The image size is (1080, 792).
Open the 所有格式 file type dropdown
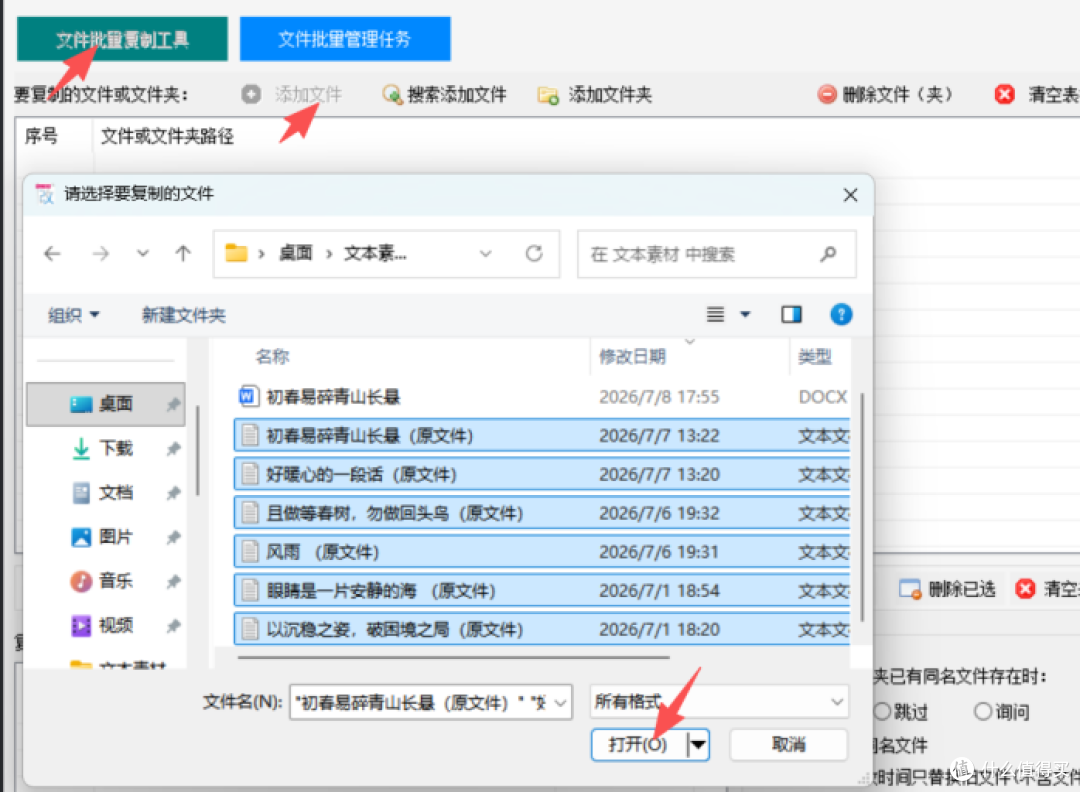pos(719,702)
